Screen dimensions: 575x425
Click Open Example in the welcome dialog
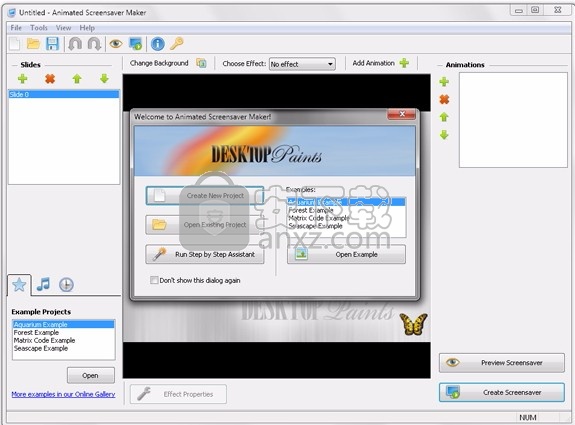[x=346, y=254]
